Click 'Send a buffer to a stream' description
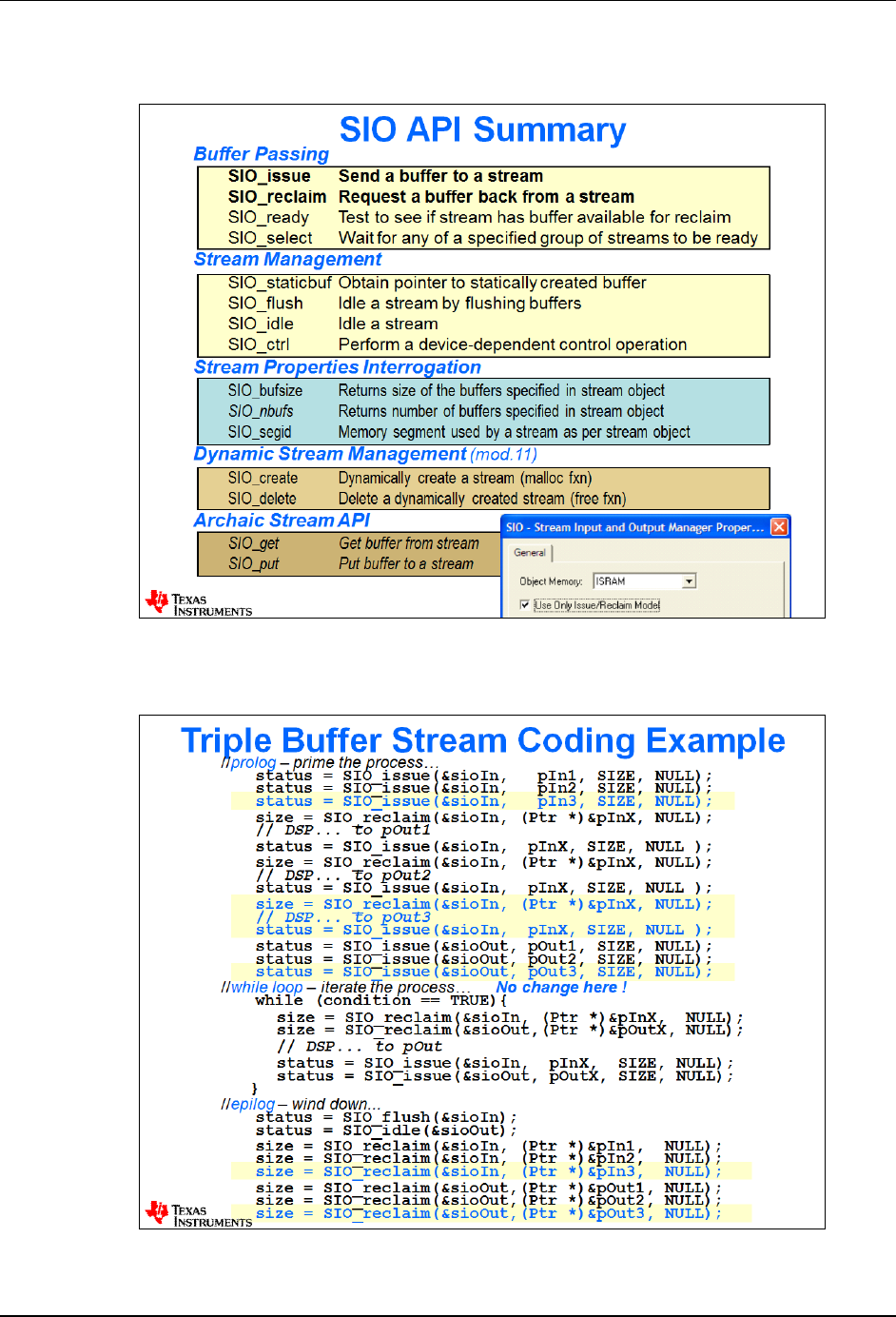The height and width of the screenshot is (1317, 896). click(440, 176)
